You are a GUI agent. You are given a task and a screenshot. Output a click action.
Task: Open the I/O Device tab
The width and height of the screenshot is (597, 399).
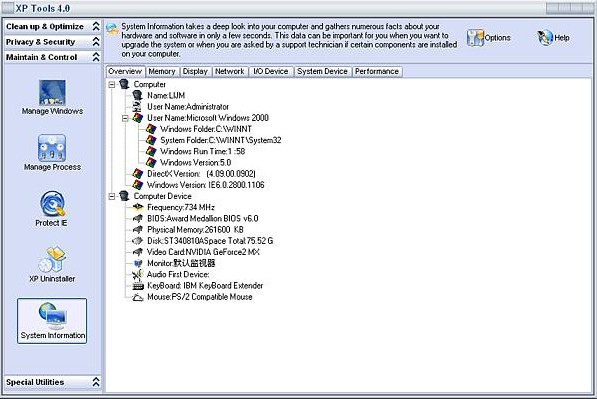[271, 71]
